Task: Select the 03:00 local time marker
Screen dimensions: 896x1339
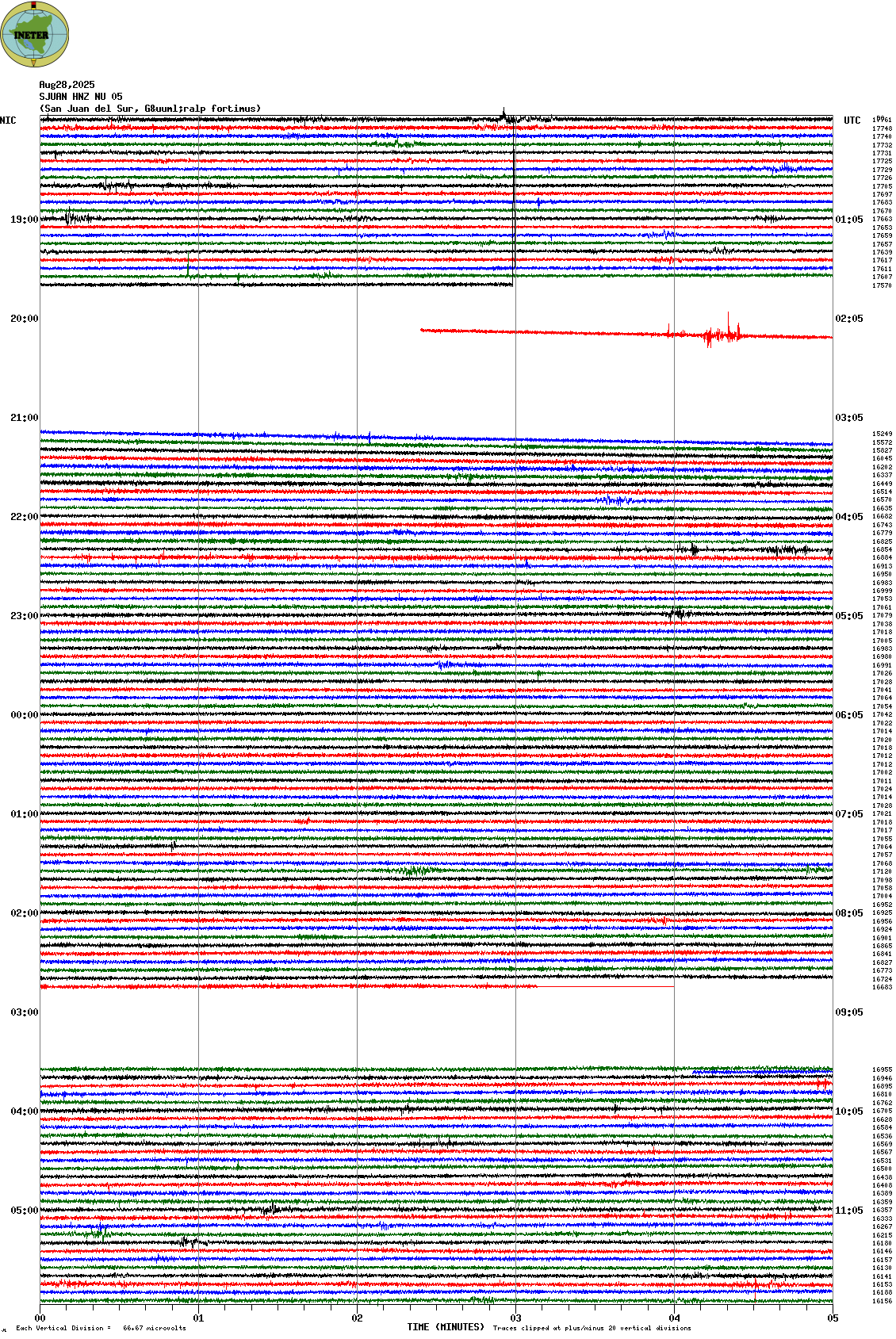Action: pos(24,1012)
